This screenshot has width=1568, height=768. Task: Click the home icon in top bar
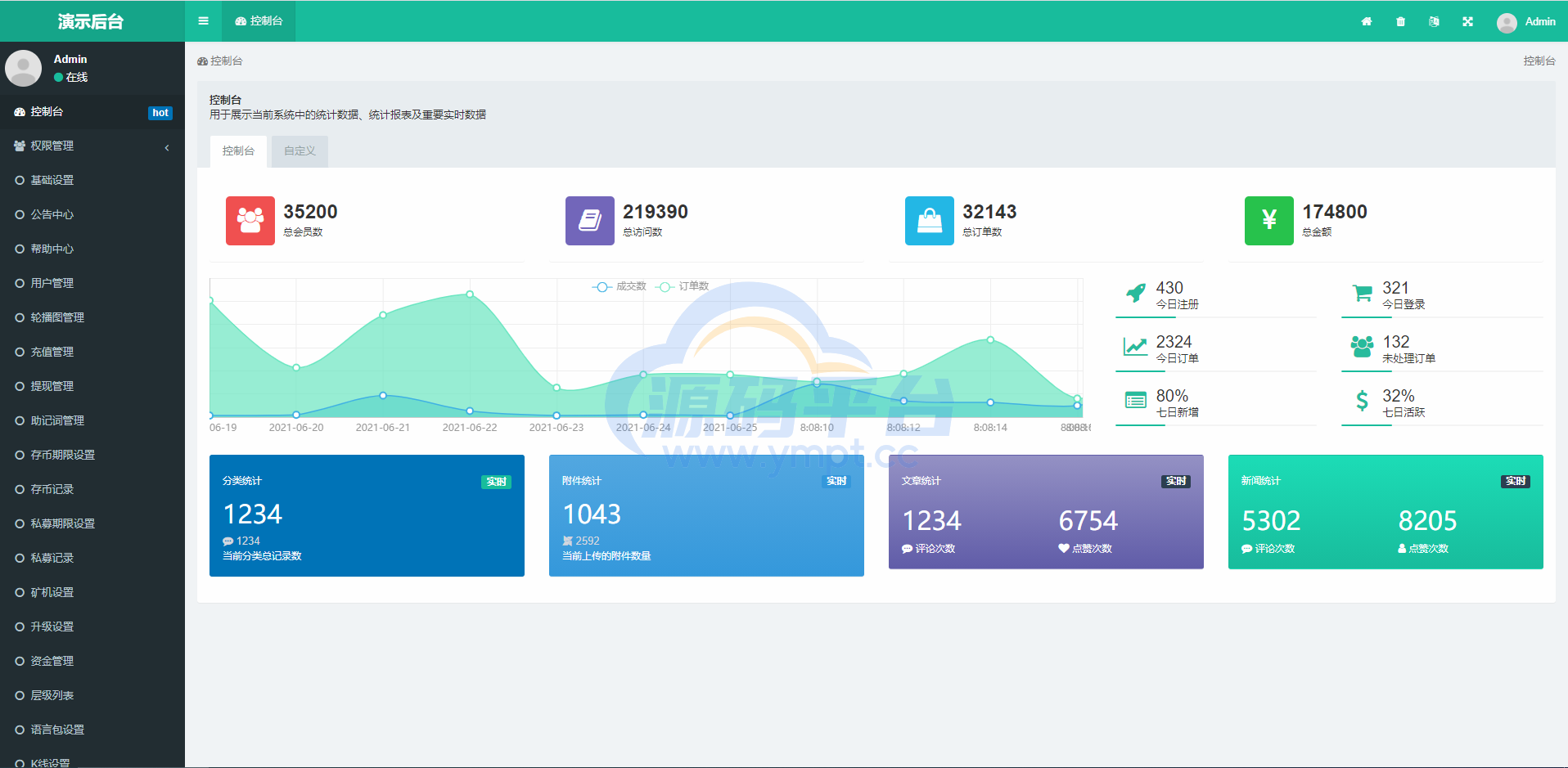tap(1366, 22)
